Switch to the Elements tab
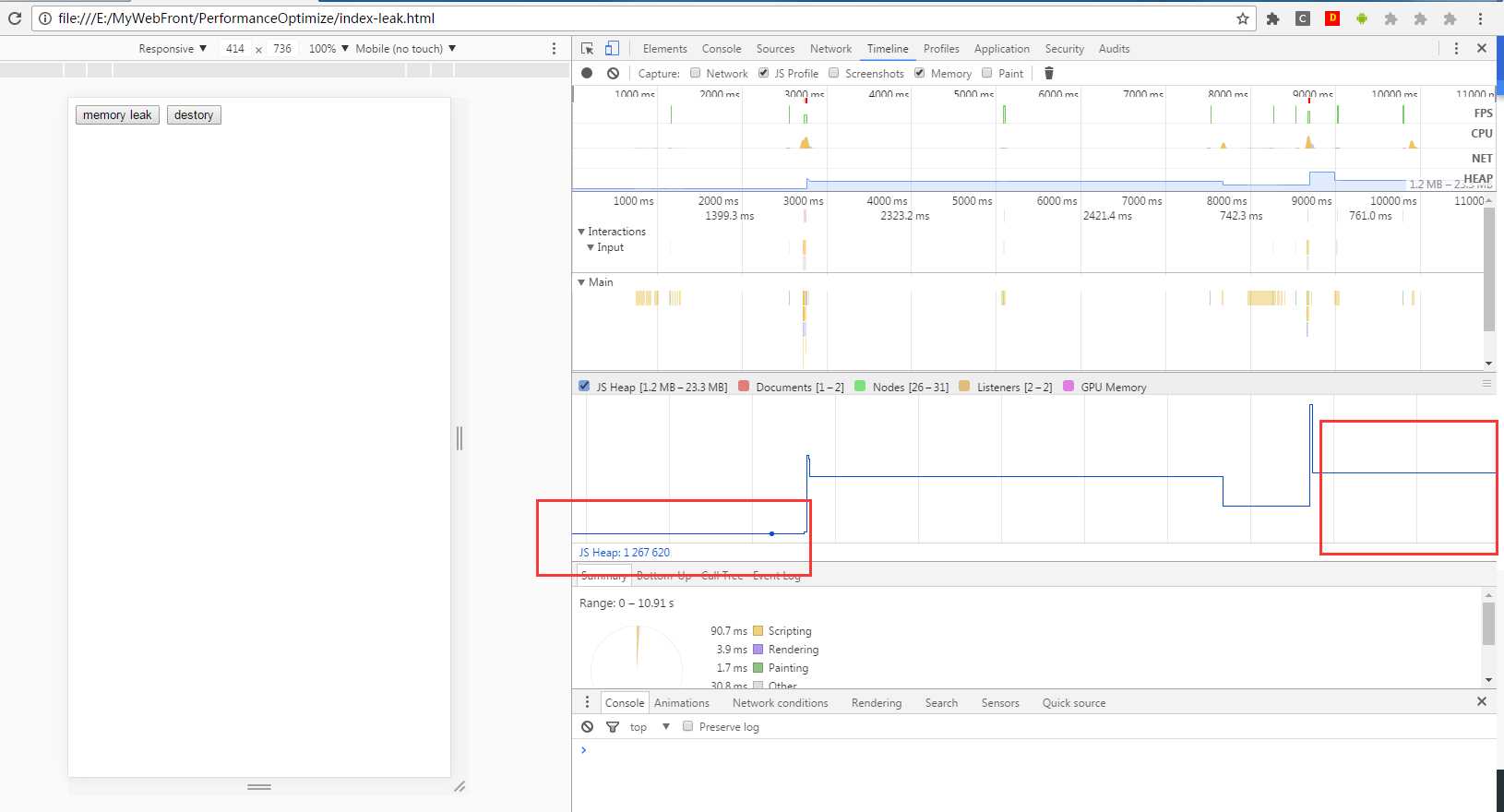1504x812 pixels. pos(664,49)
